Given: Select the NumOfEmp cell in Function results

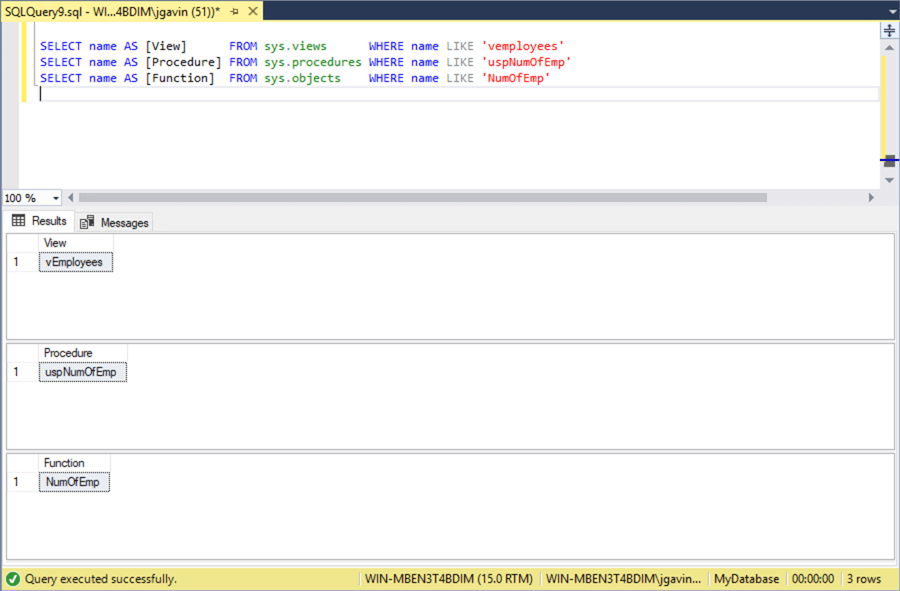Looking at the screenshot, I should [x=74, y=481].
